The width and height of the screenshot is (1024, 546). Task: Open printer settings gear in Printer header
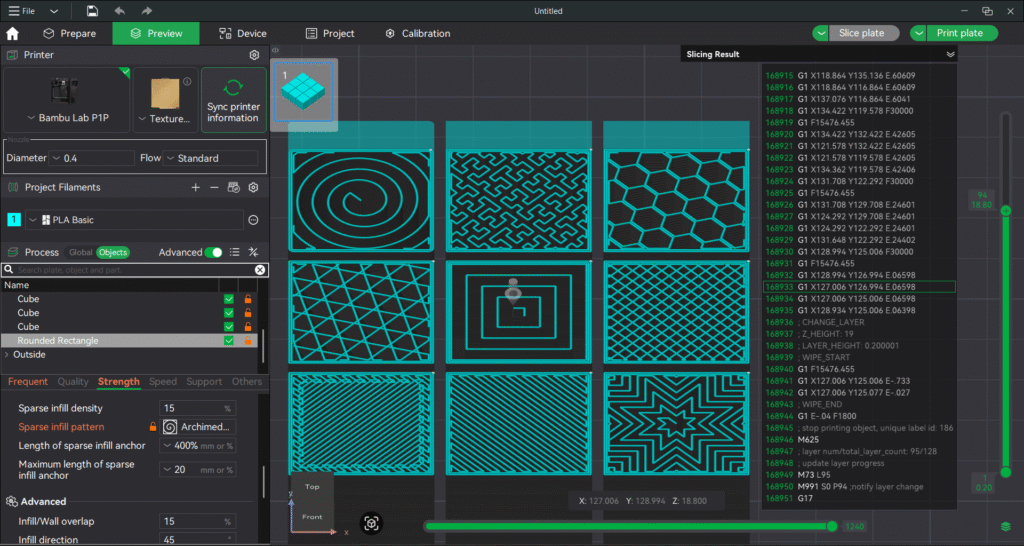(x=255, y=55)
